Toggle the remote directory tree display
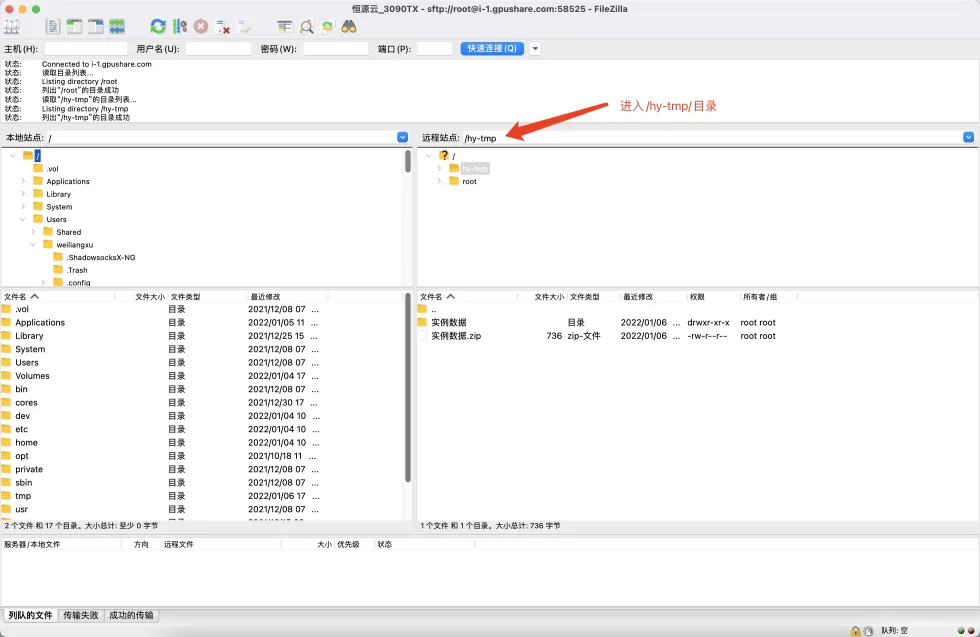980x637 pixels. click(96, 26)
